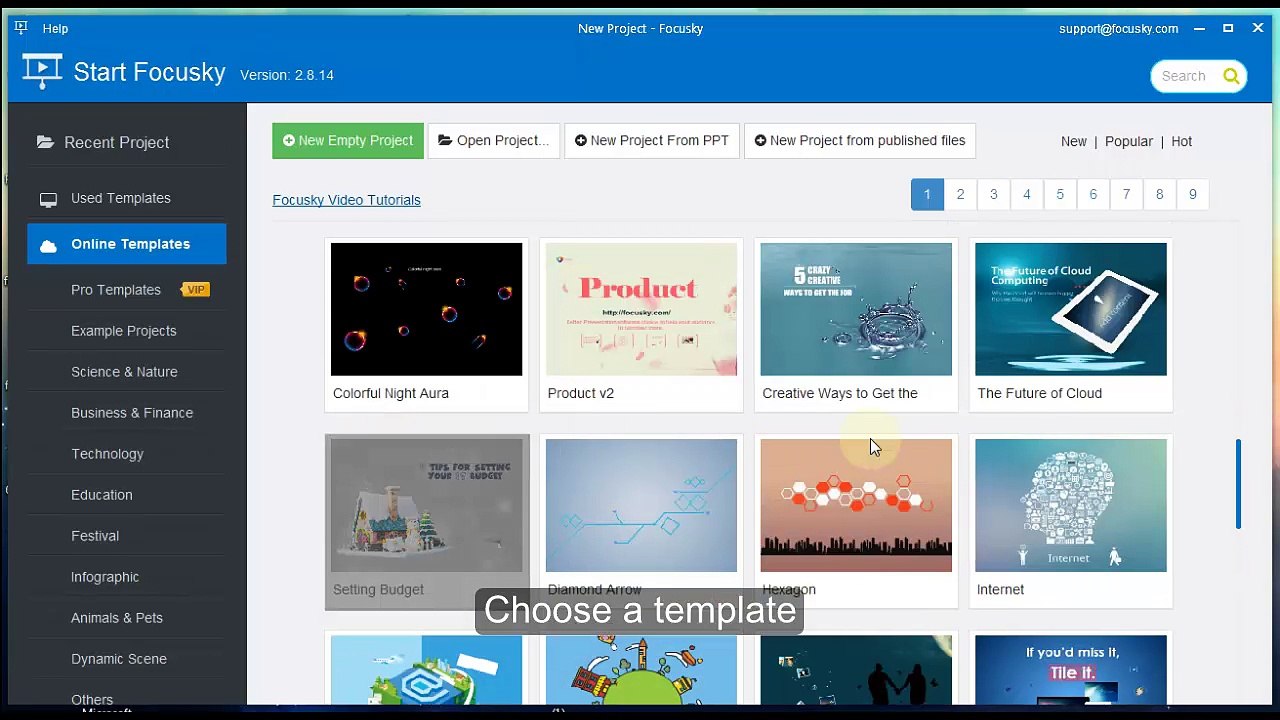Choose Festival category
Screen dimensions: 1280x720
click(x=95, y=536)
